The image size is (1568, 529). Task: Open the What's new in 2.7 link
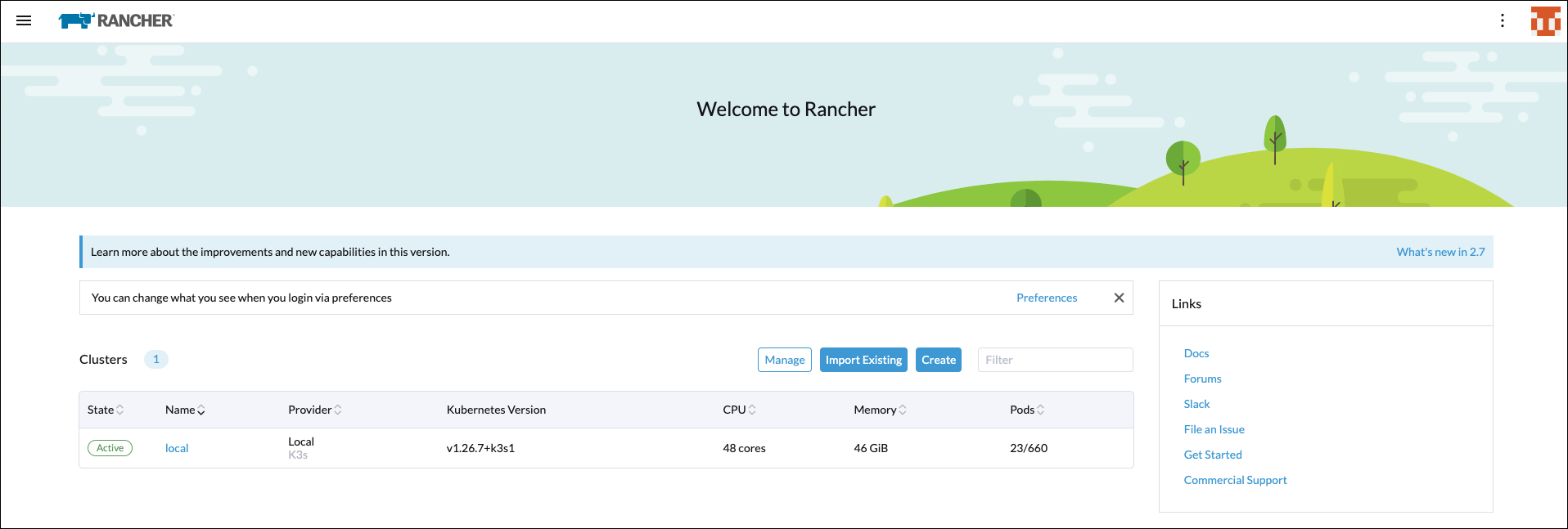click(1440, 252)
